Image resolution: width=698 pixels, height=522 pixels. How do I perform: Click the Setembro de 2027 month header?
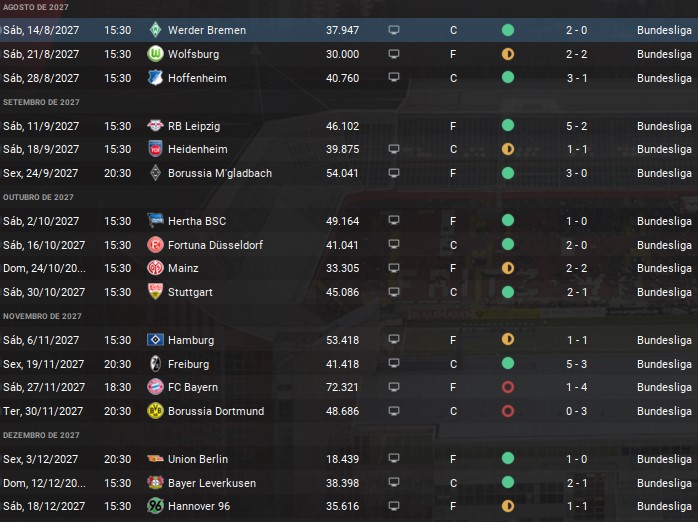coord(41,102)
